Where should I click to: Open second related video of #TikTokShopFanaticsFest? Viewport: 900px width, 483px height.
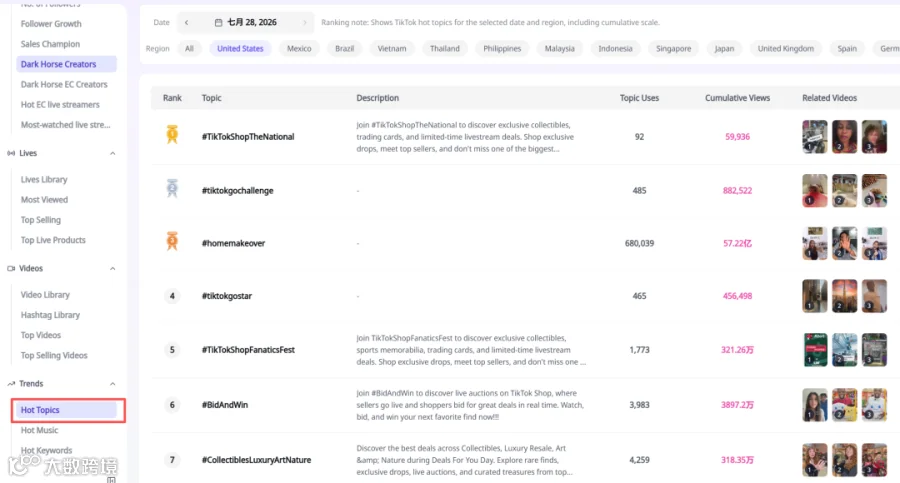coord(844,350)
